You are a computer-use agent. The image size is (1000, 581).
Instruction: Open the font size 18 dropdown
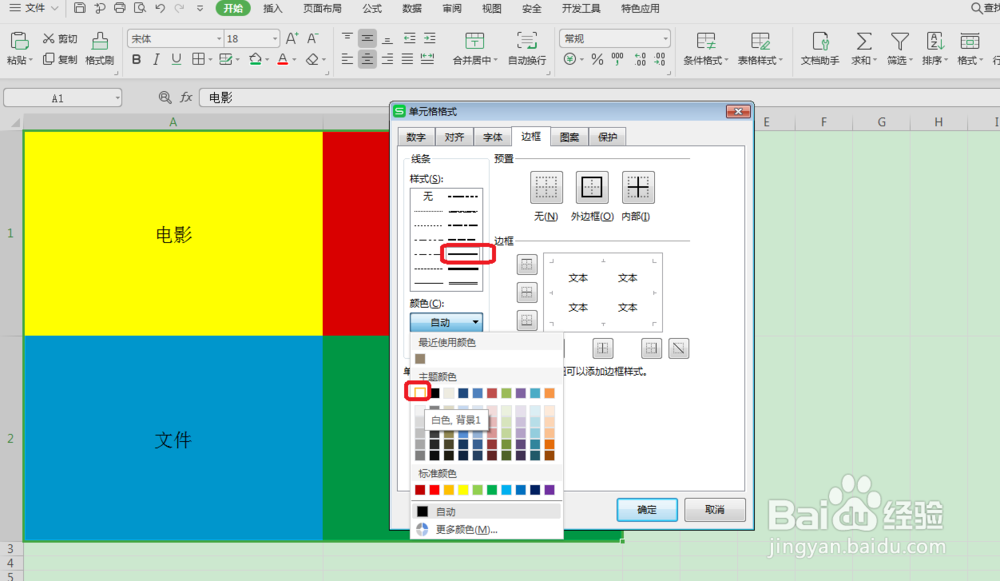[275, 39]
